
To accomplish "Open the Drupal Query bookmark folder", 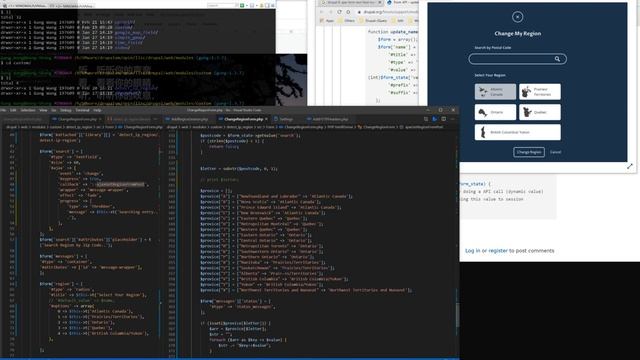I will click(x=373, y=20).
